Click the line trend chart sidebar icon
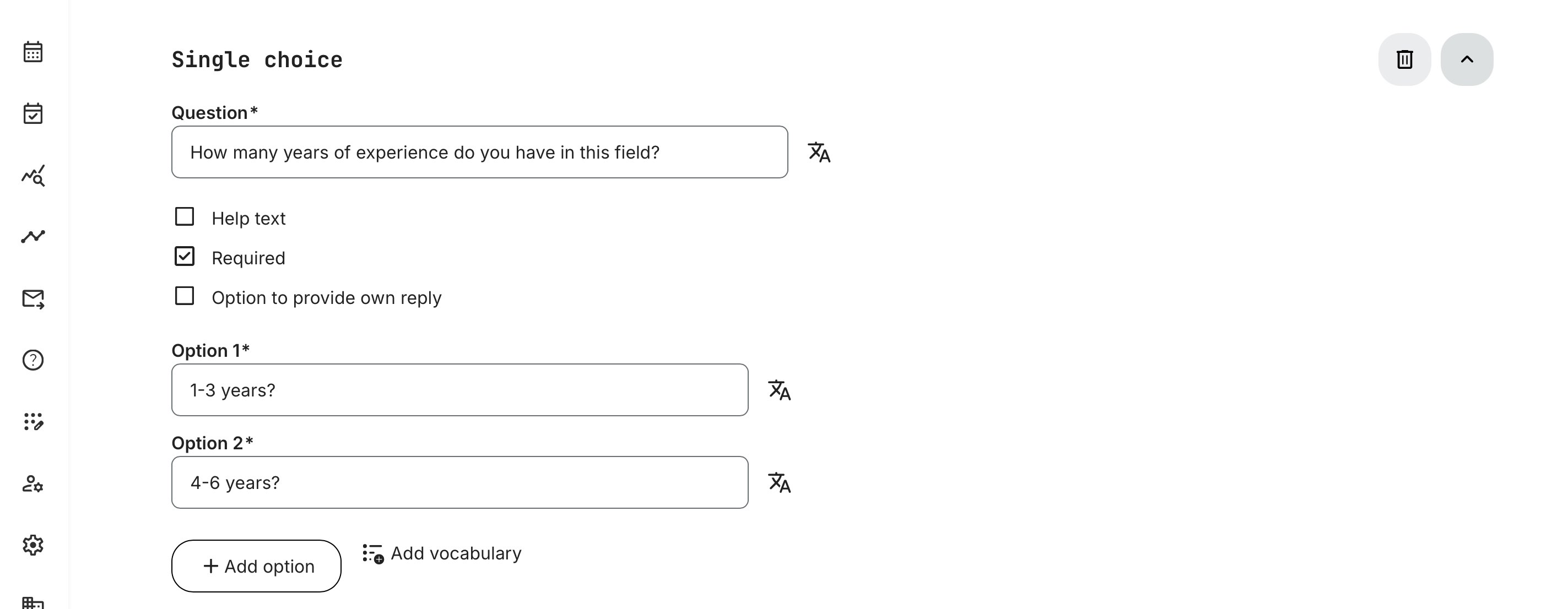Screen dimensions: 1568x609 [33, 237]
